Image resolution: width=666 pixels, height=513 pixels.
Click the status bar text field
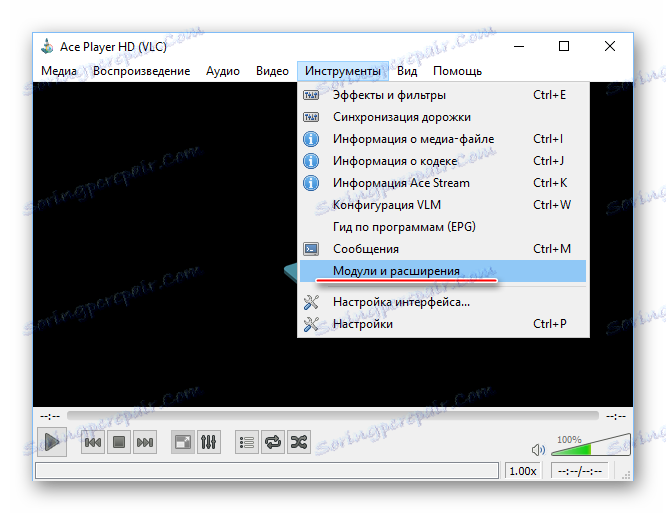pos(267,471)
